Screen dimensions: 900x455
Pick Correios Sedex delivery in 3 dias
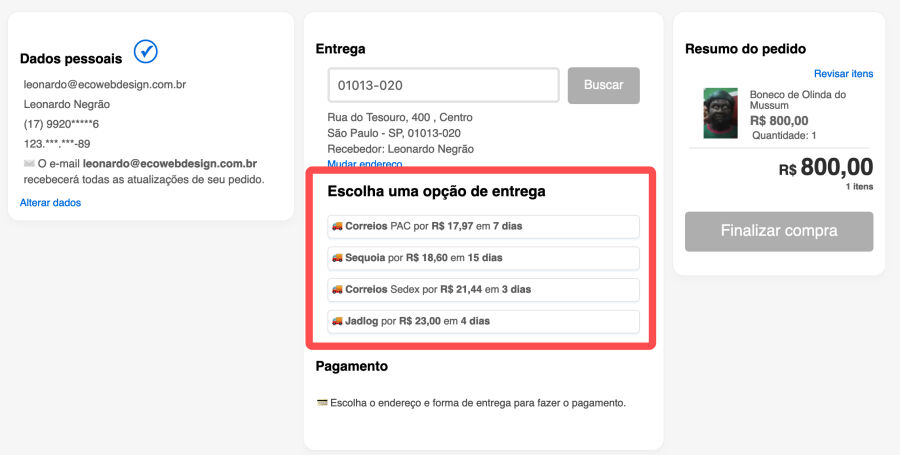point(483,290)
